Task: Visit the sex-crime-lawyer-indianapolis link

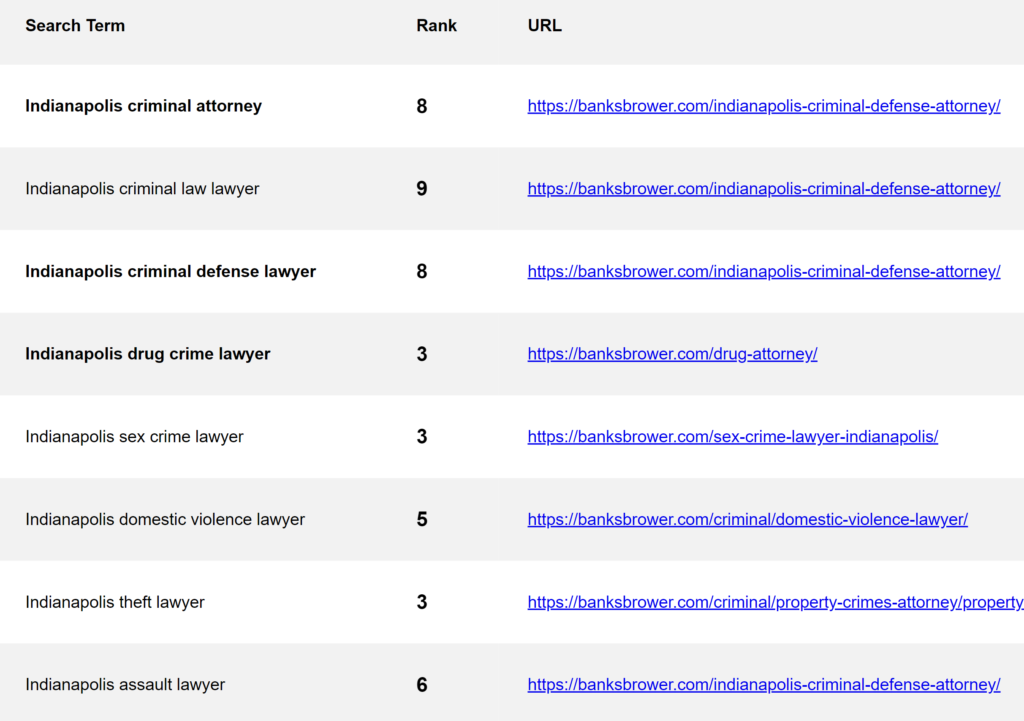Action: [x=733, y=436]
